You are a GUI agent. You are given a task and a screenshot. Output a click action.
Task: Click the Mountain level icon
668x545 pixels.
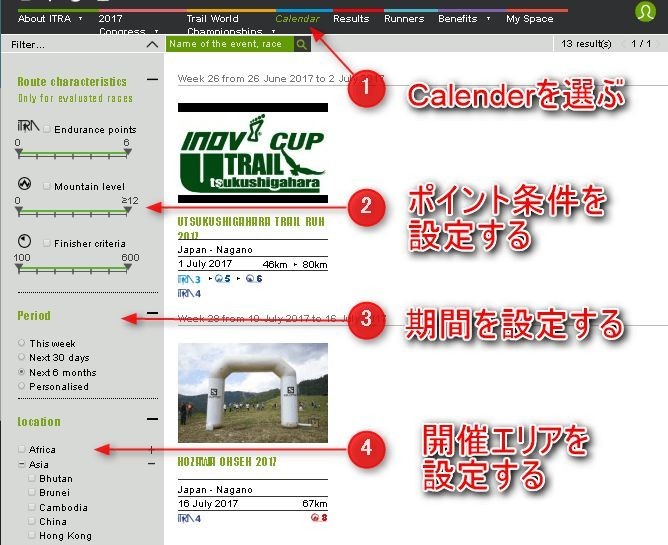25,184
